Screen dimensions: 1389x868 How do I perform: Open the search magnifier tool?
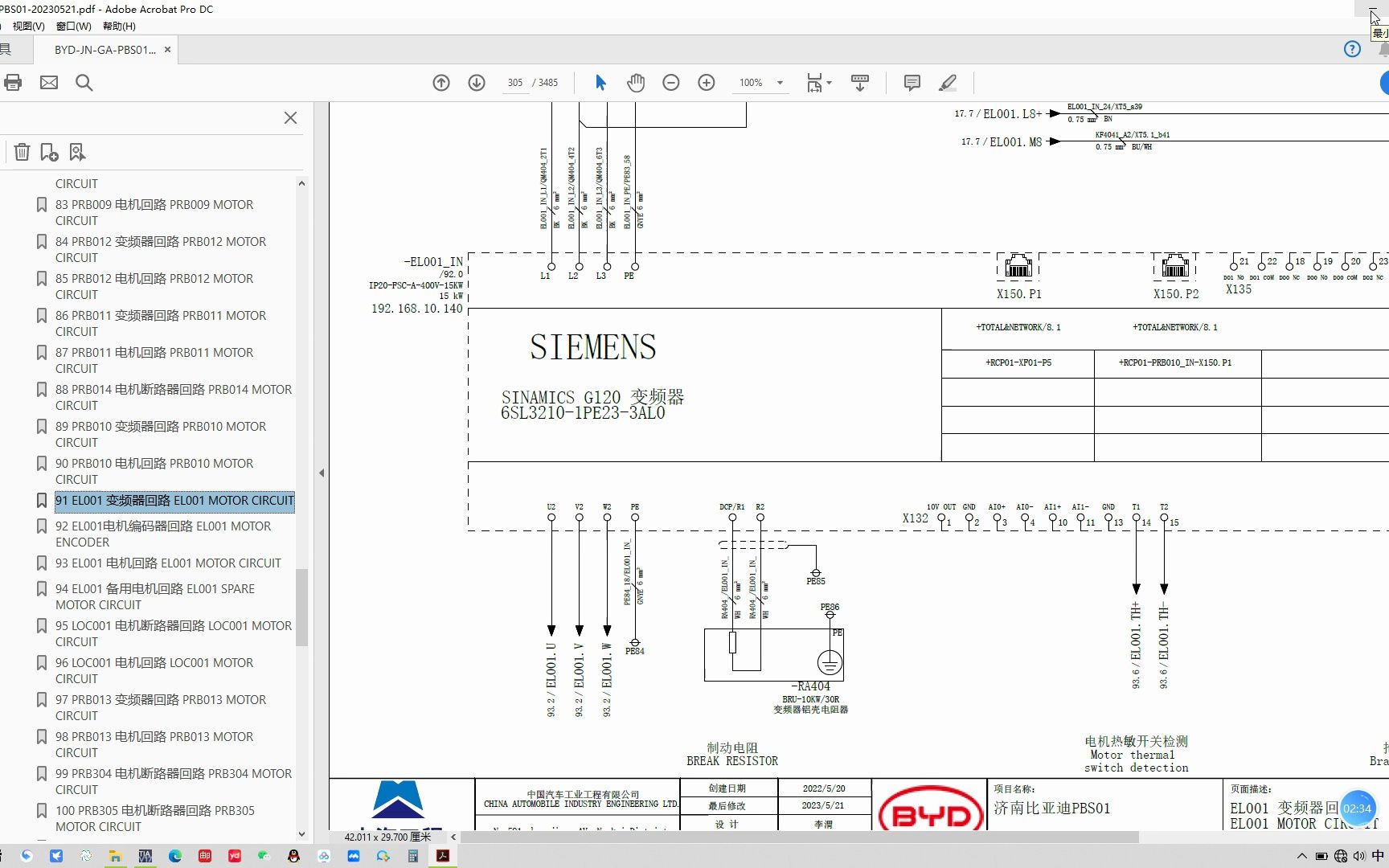tap(84, 82)
